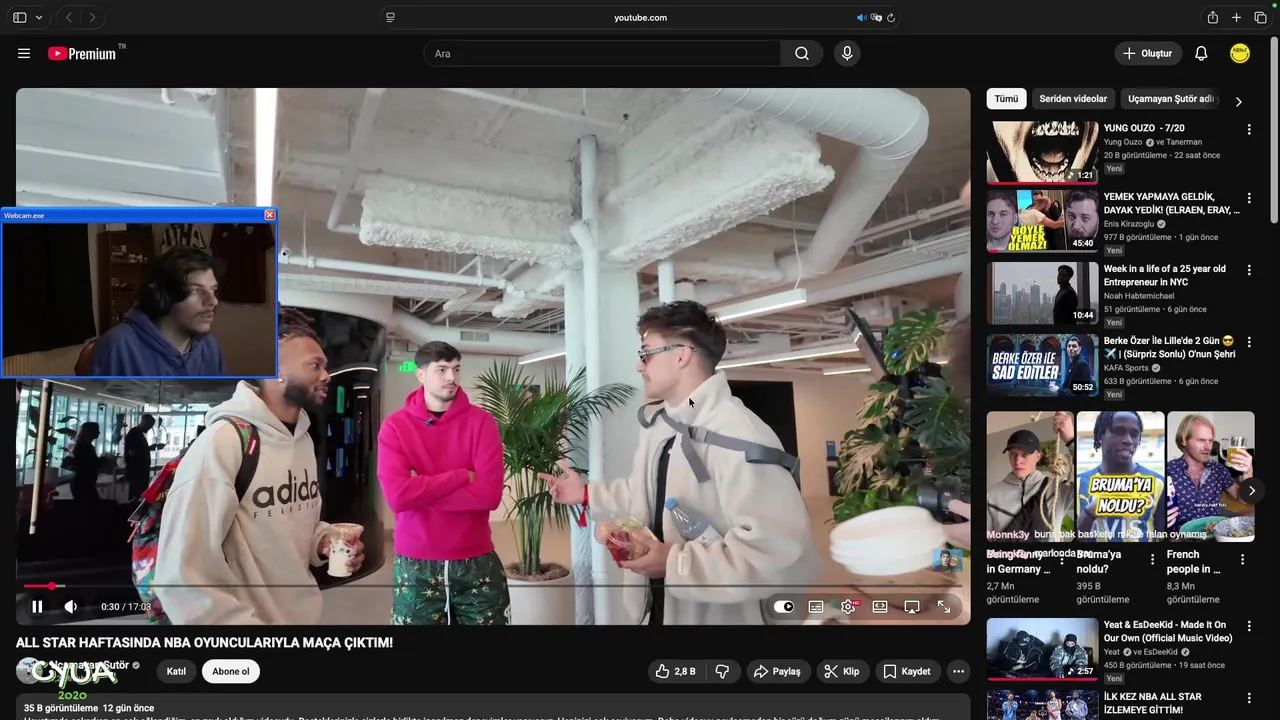
Task: Open the 45:40 Enis Kirazoglu thumbnail
Action: [x=1041, y=221]
